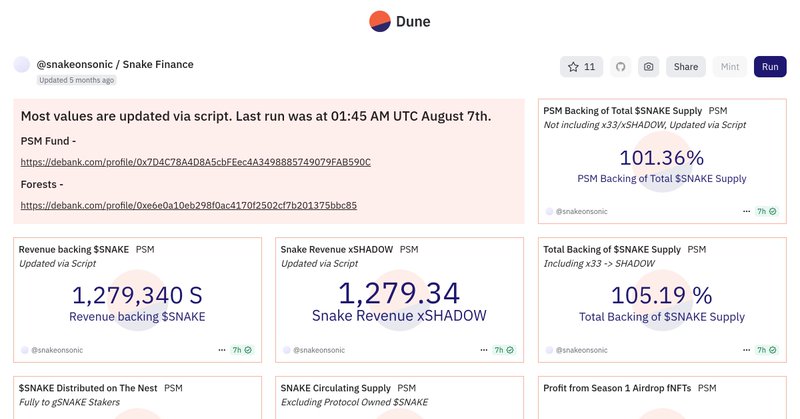Open the SNAKE Circulating Supply card title
This screenshot has width=800, height=419.
pyautogui.click(x=335, y=388)
